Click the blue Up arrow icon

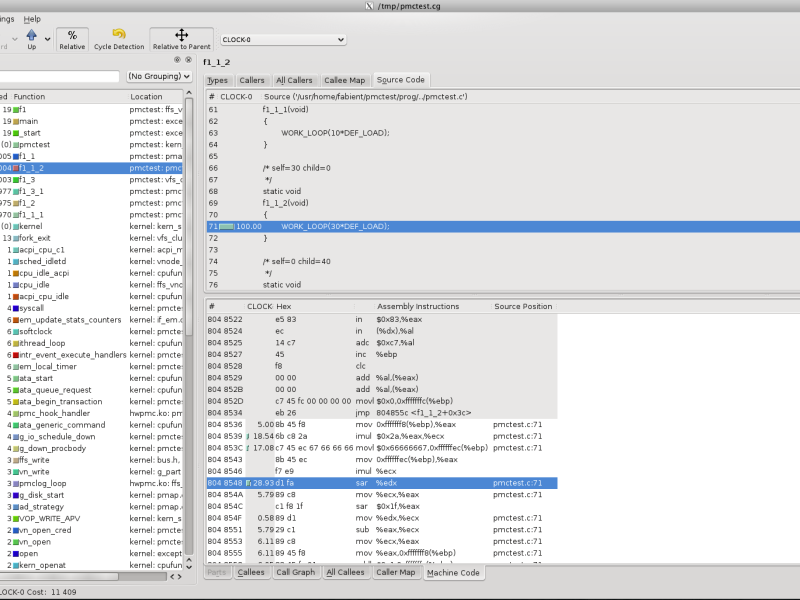click(x=32, y=35)
